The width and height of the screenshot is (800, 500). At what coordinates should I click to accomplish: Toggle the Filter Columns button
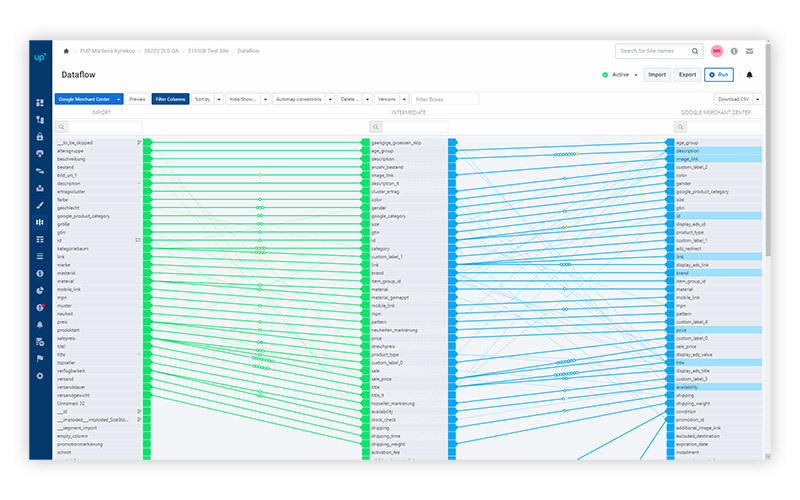[170, 99]
